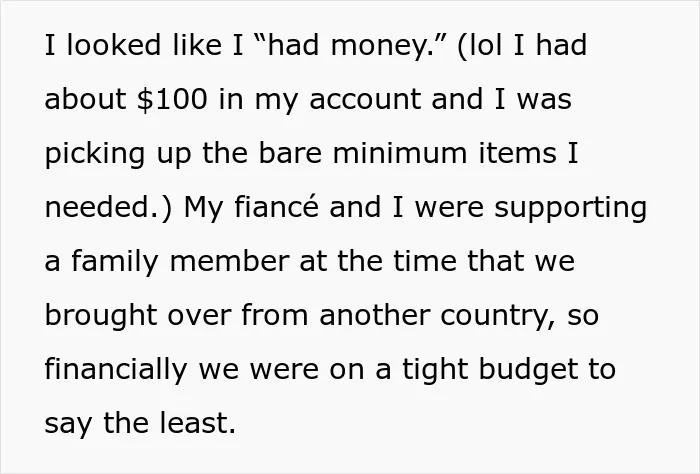Click the word 'tight' before budget
Viewport: 700px width, 474px height.
pyautogui.click(x=435, y=370)
